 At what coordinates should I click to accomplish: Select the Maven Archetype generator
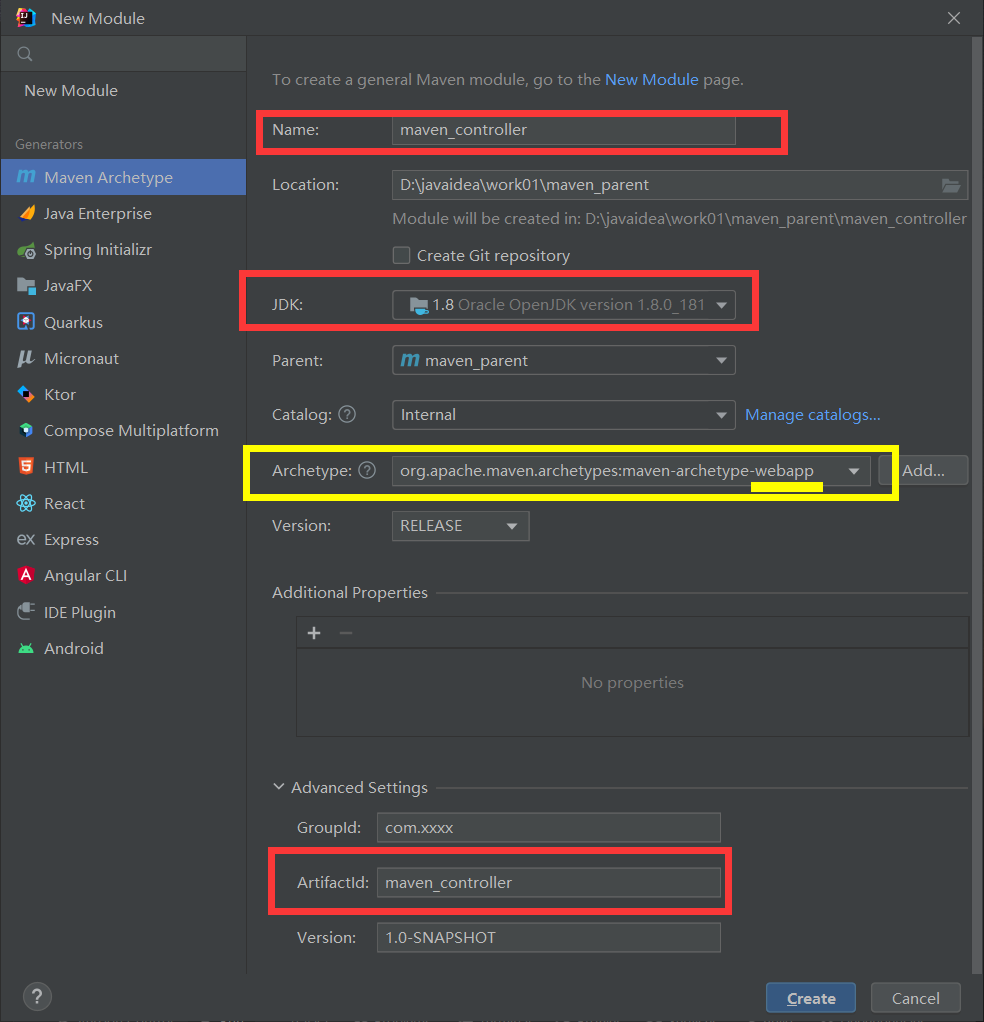123,177
